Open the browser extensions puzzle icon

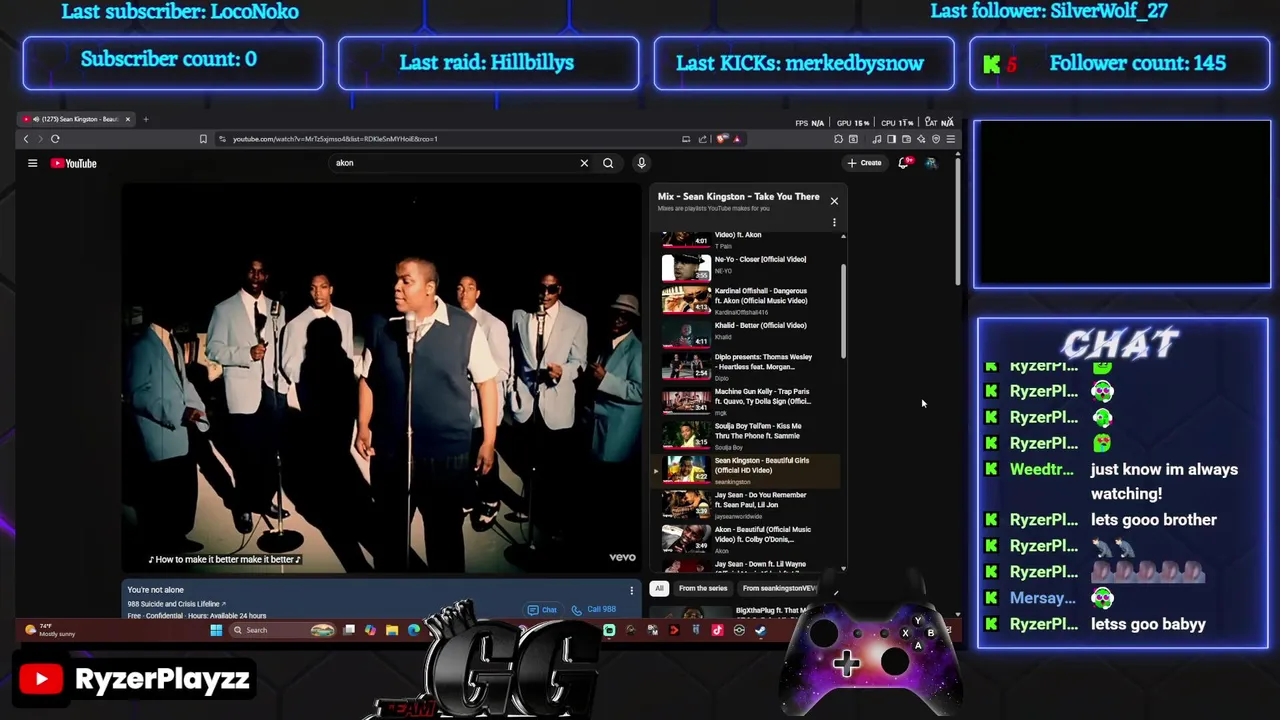pos(838,139)
